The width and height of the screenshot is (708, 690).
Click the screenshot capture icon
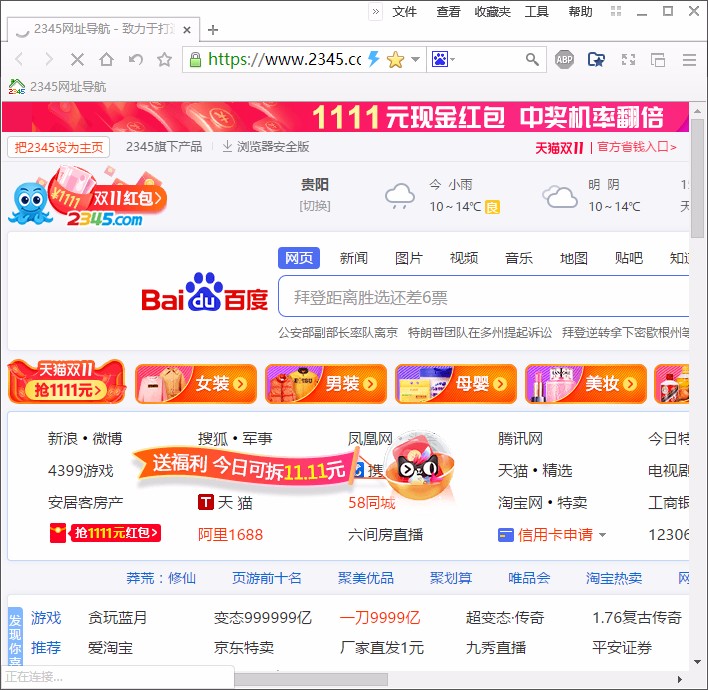(629, 59)
